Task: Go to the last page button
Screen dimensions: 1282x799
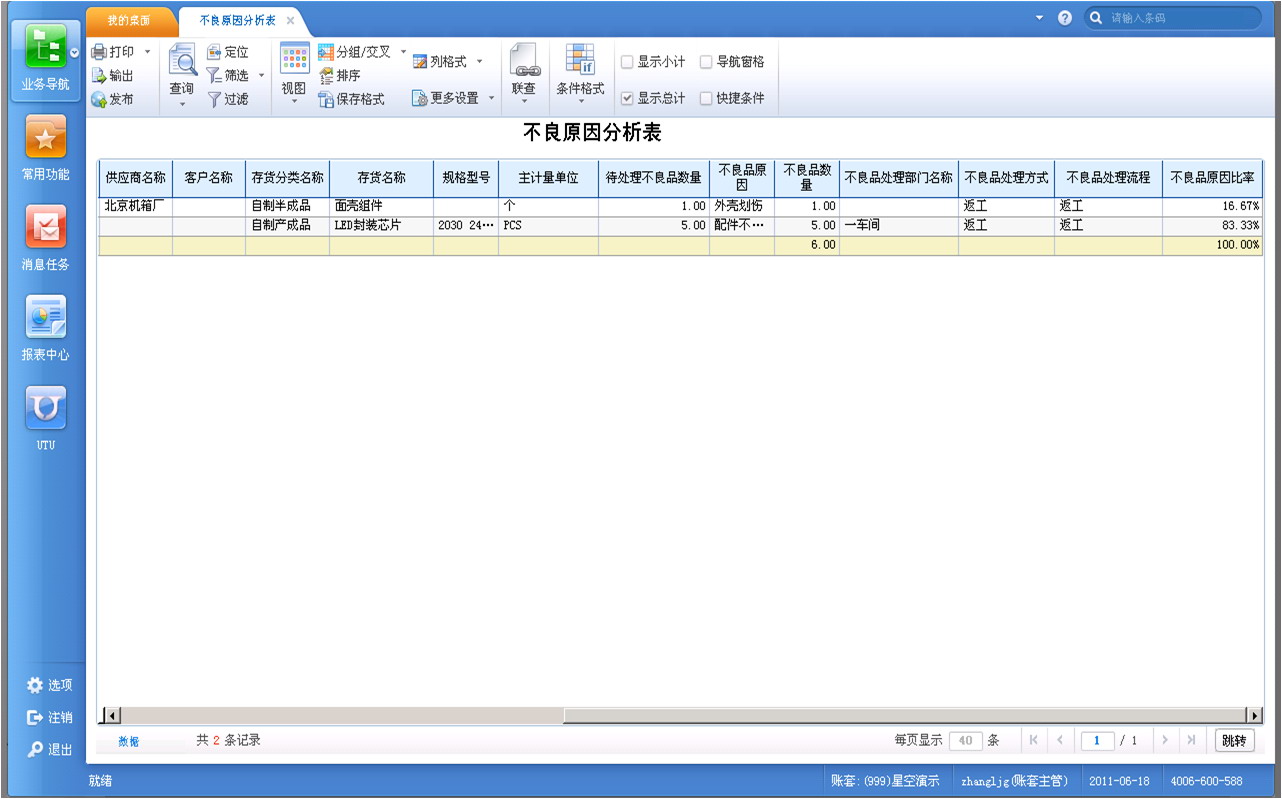Action: (x=1191, y=740)
